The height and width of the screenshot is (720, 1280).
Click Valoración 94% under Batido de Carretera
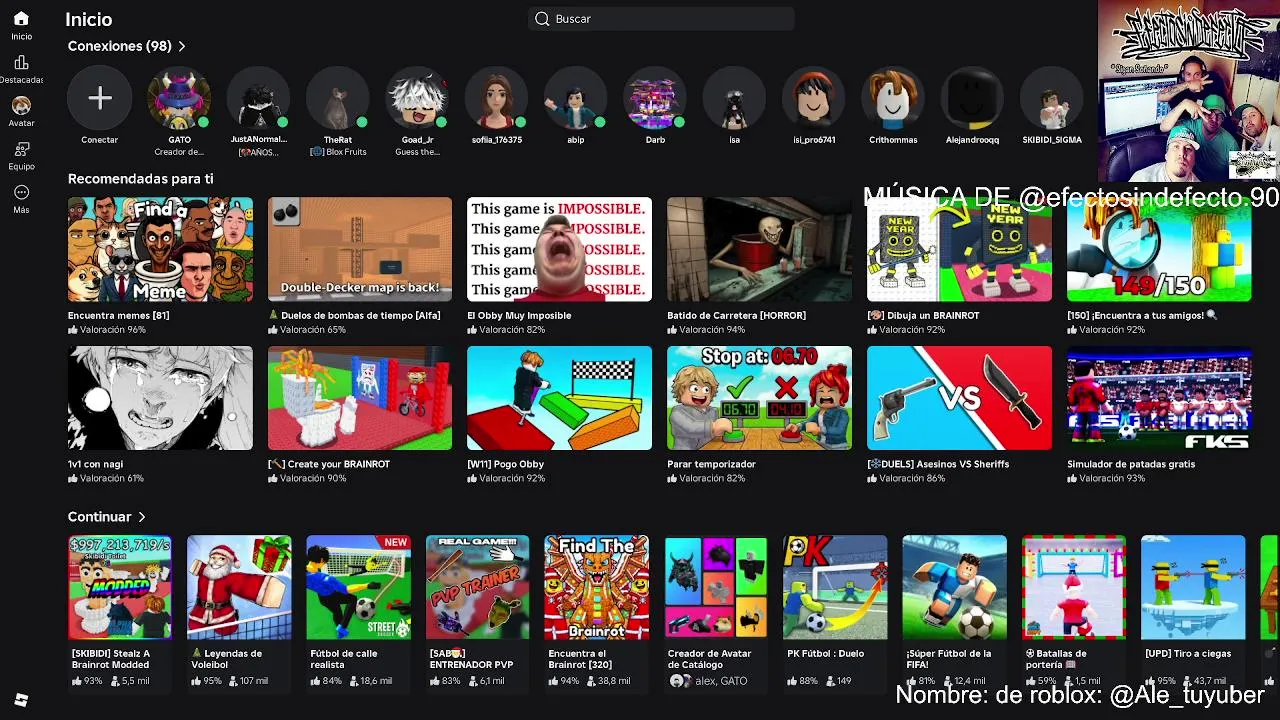(712, 329)
